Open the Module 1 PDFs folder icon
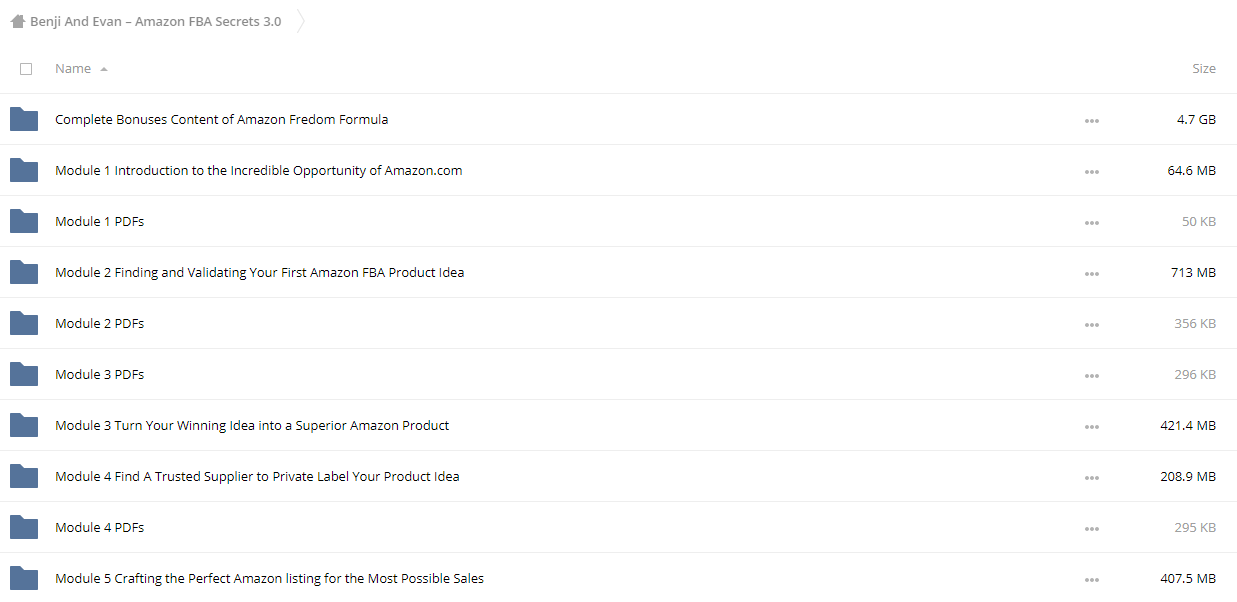Image resolution: width=1237 pixels, height=602 pixels. coord(24,222)
